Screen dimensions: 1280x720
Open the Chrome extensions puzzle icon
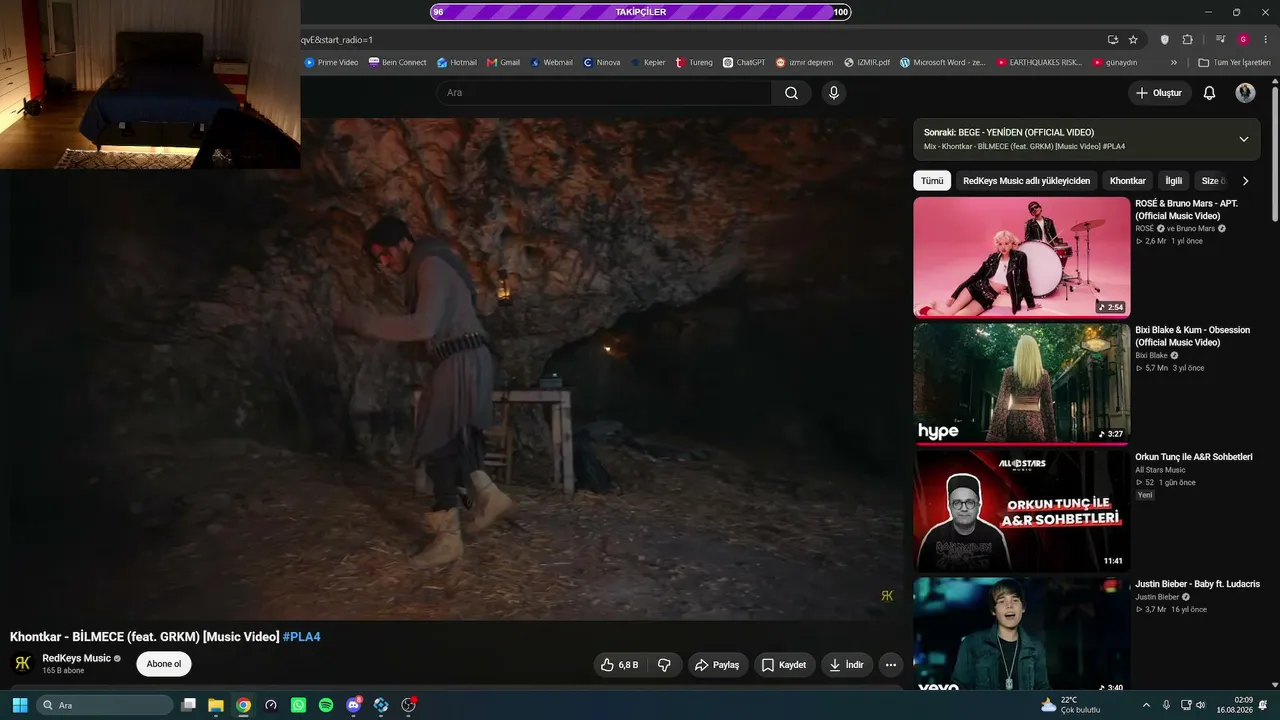1188,40
